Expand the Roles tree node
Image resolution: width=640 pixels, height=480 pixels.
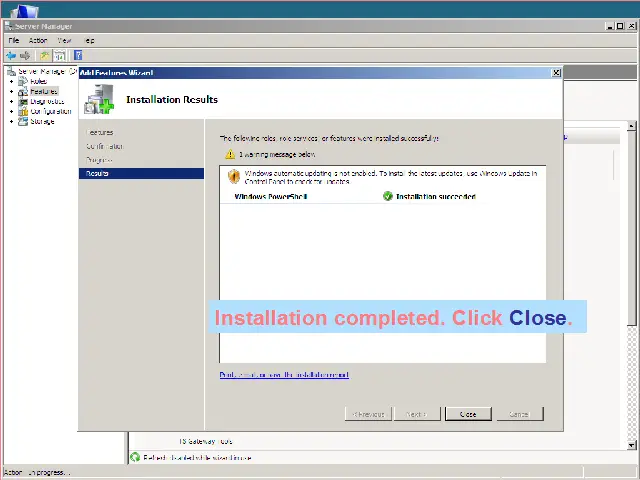11,82
